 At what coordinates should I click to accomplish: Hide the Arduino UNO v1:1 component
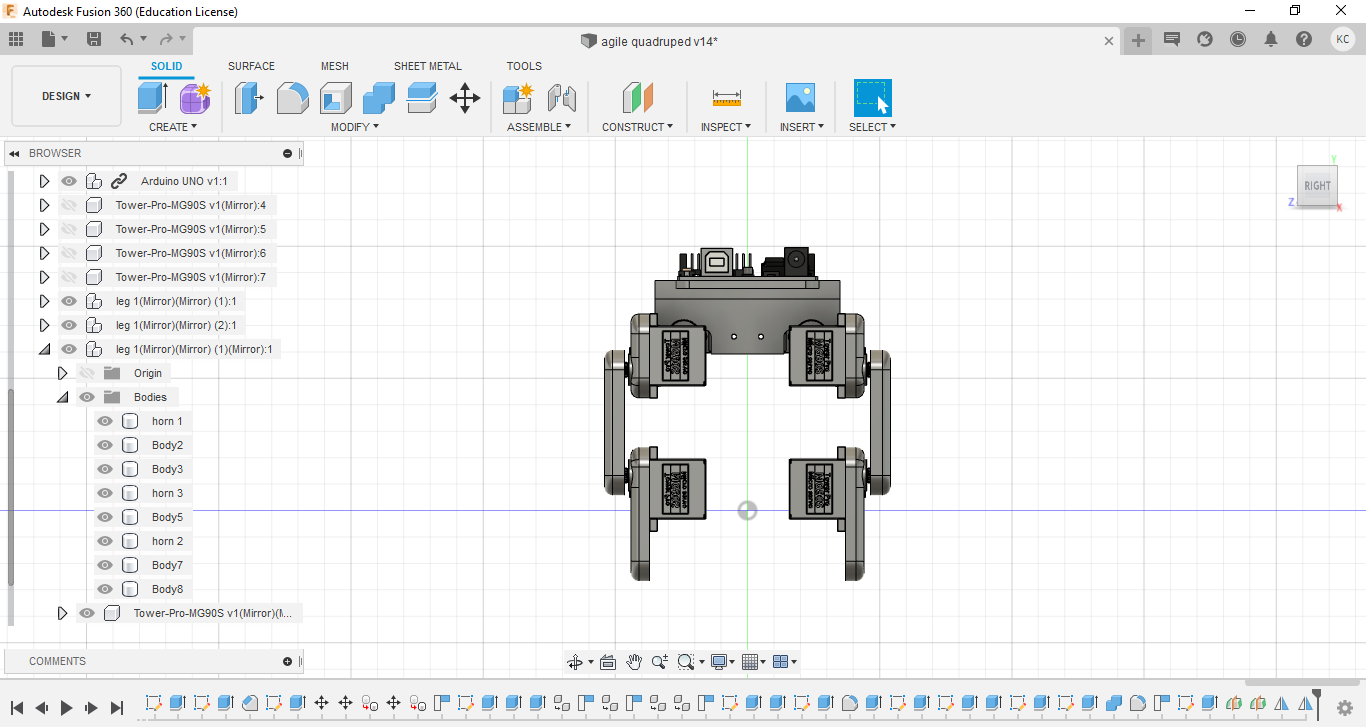pos(69,181)
